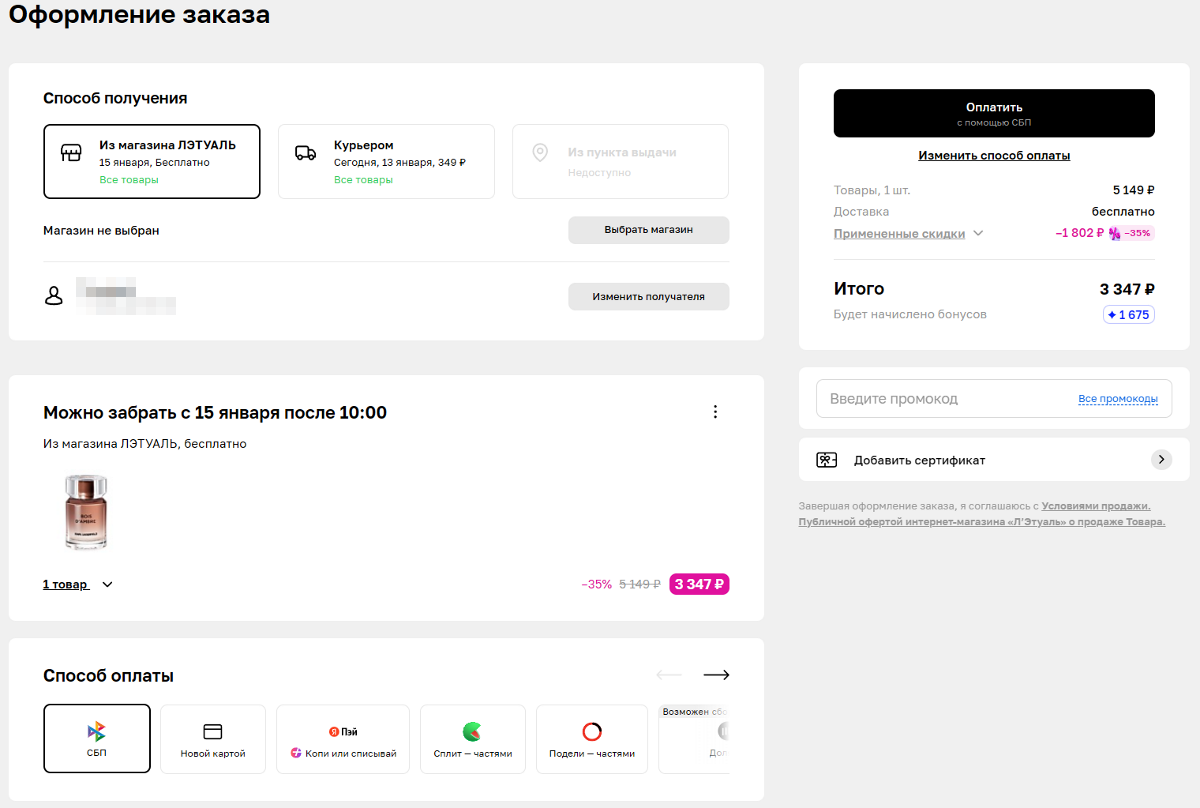Click the gift certificate icon
The image size is (1200, 808).
[x=826, y=460]
